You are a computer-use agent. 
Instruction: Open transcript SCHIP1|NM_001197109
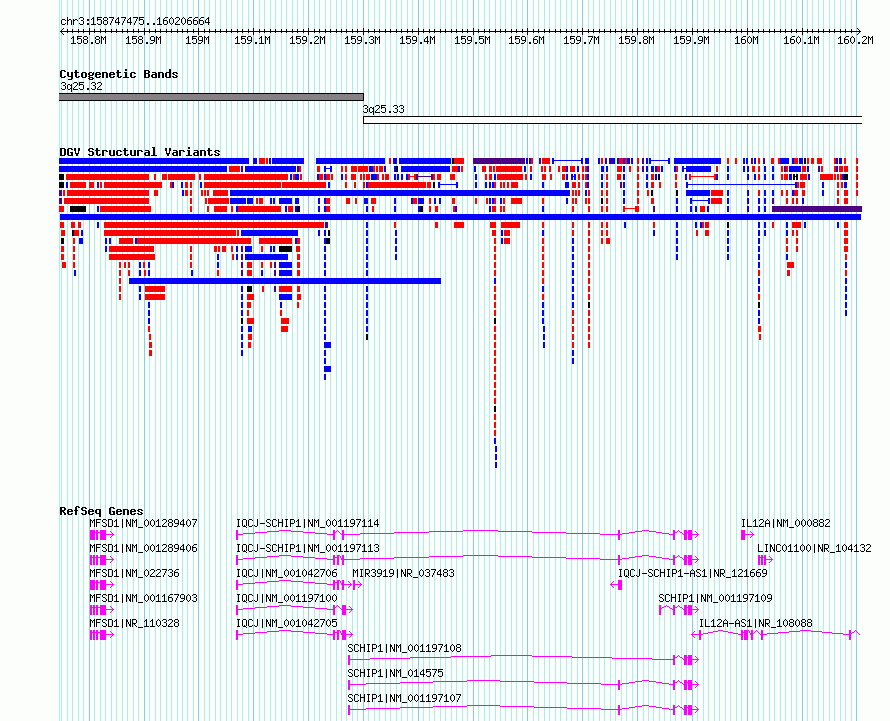pos(715,598)
